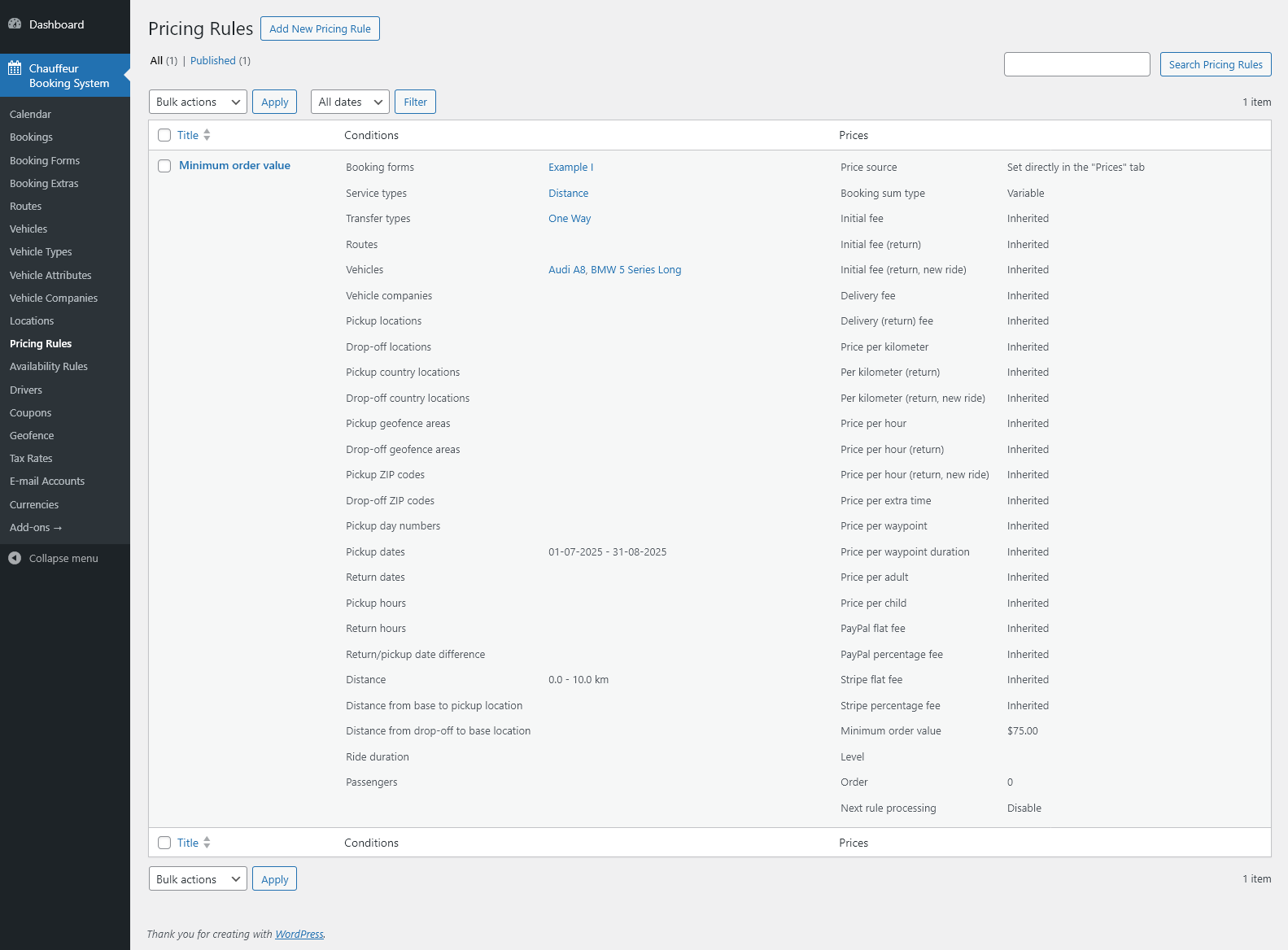Click the Dashboard gauge icon
Image resolution: width=1288 pixels, height=950 pixels.
click(x=15, y=24)
